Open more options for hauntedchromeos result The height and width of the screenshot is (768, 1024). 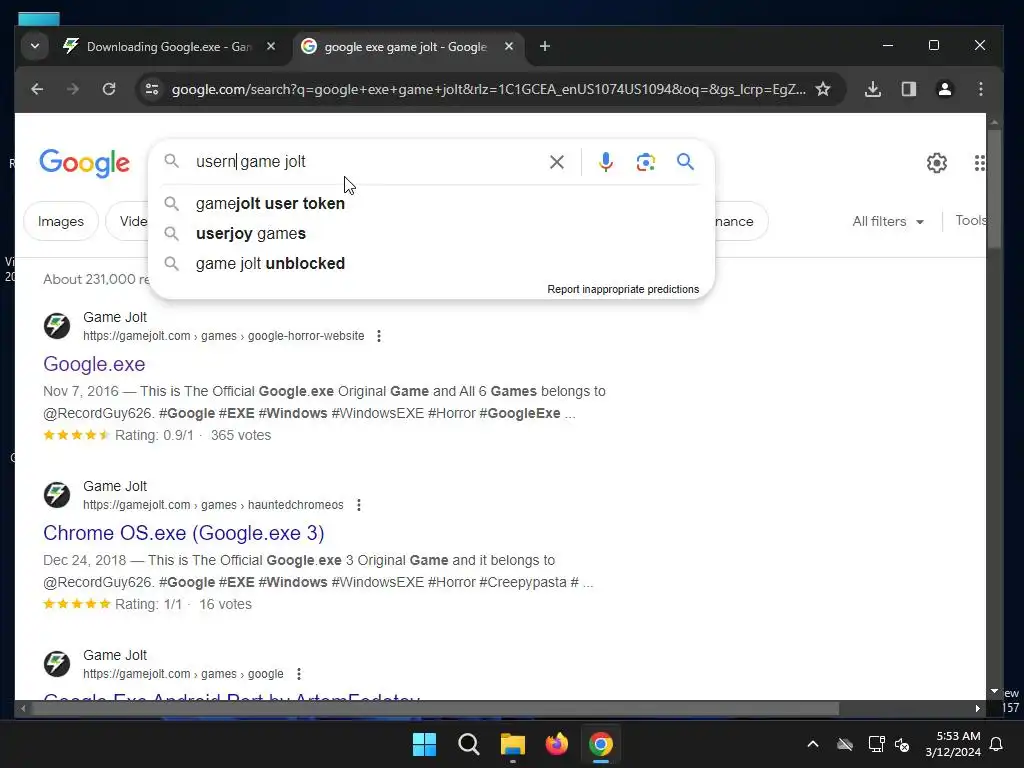click(x=359, y=505)
